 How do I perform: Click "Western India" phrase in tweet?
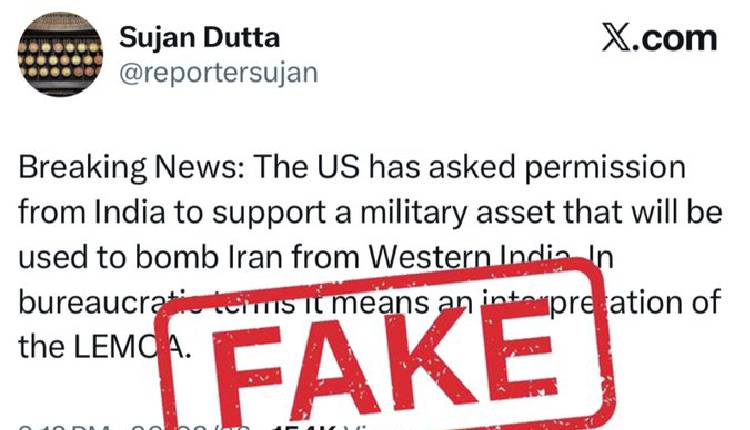(469, 258)
